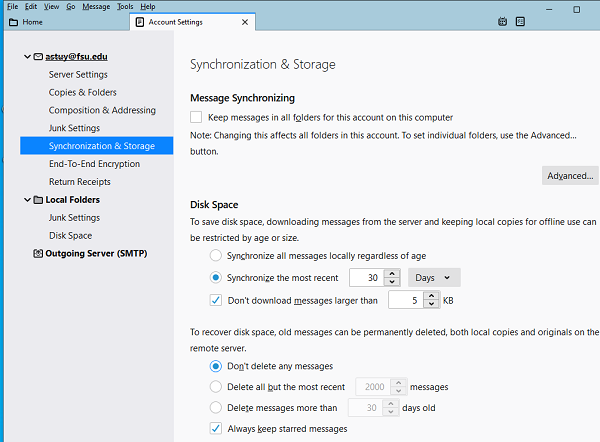Open End-To-End Encryption settings
Viewport: 600px width, 442px height.
tap(95, 164)
